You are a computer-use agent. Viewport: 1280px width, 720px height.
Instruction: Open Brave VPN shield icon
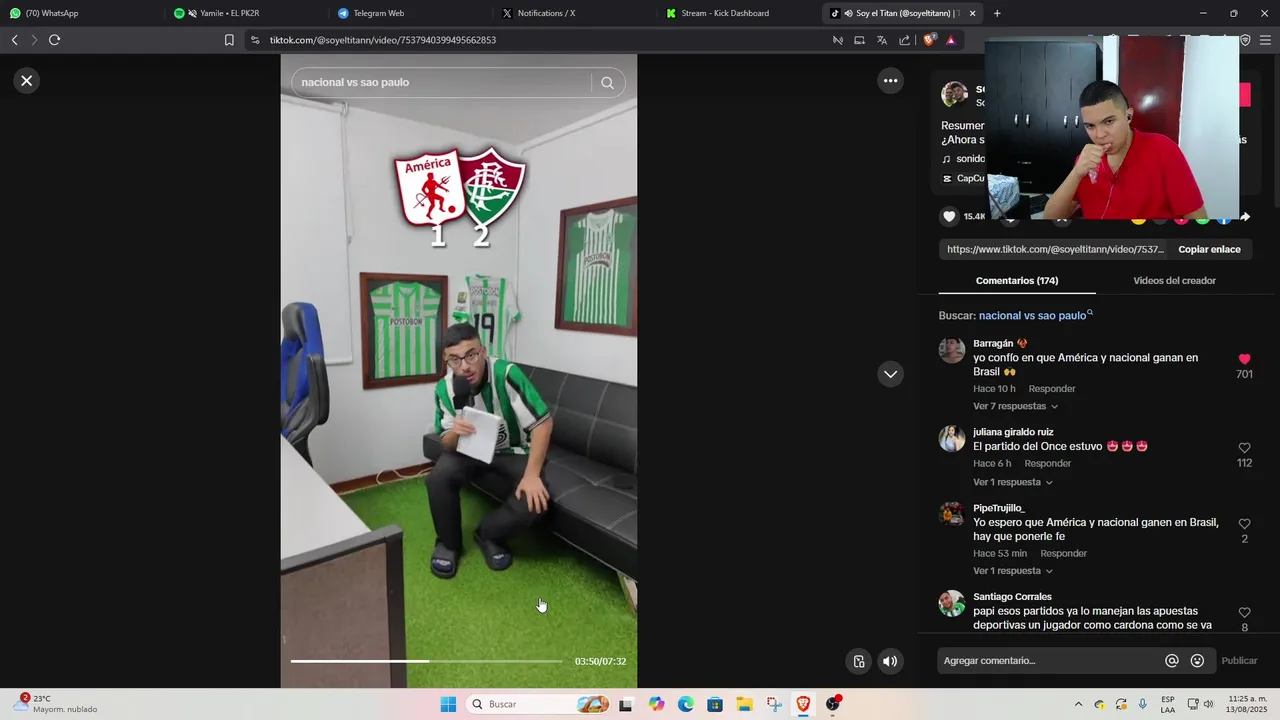pos(1245,40)
